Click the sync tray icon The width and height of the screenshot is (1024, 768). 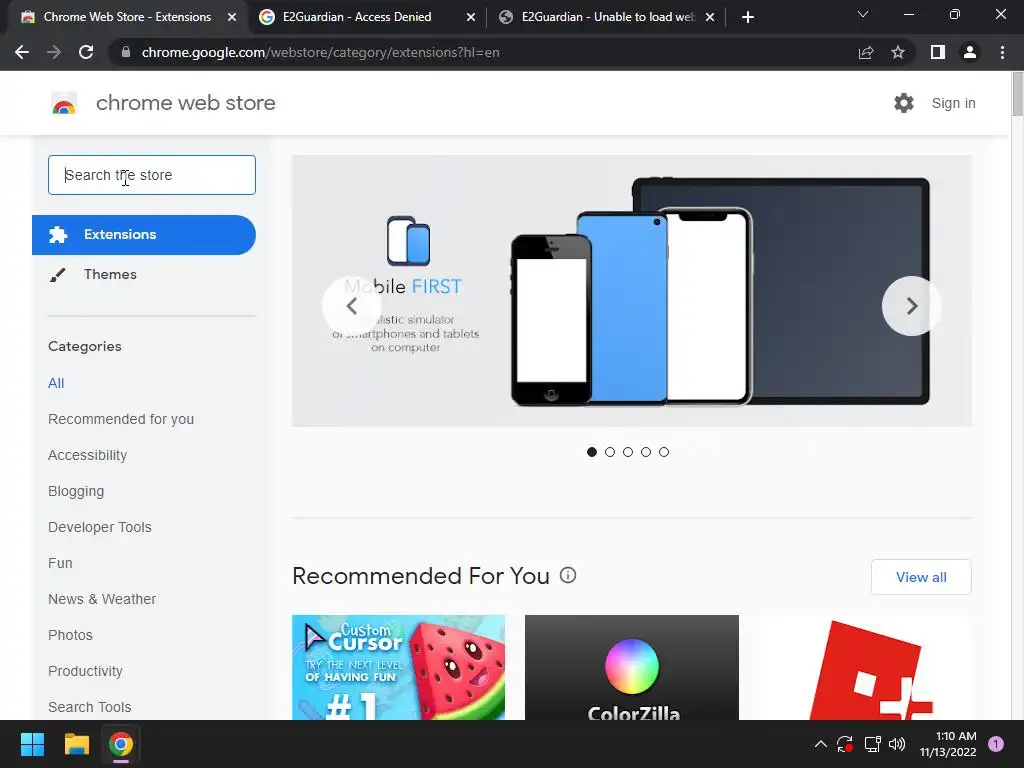tap(845, 744)
